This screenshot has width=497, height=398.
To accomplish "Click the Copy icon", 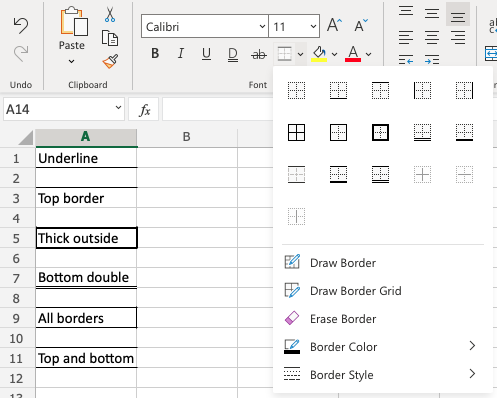I will (110, 38).
